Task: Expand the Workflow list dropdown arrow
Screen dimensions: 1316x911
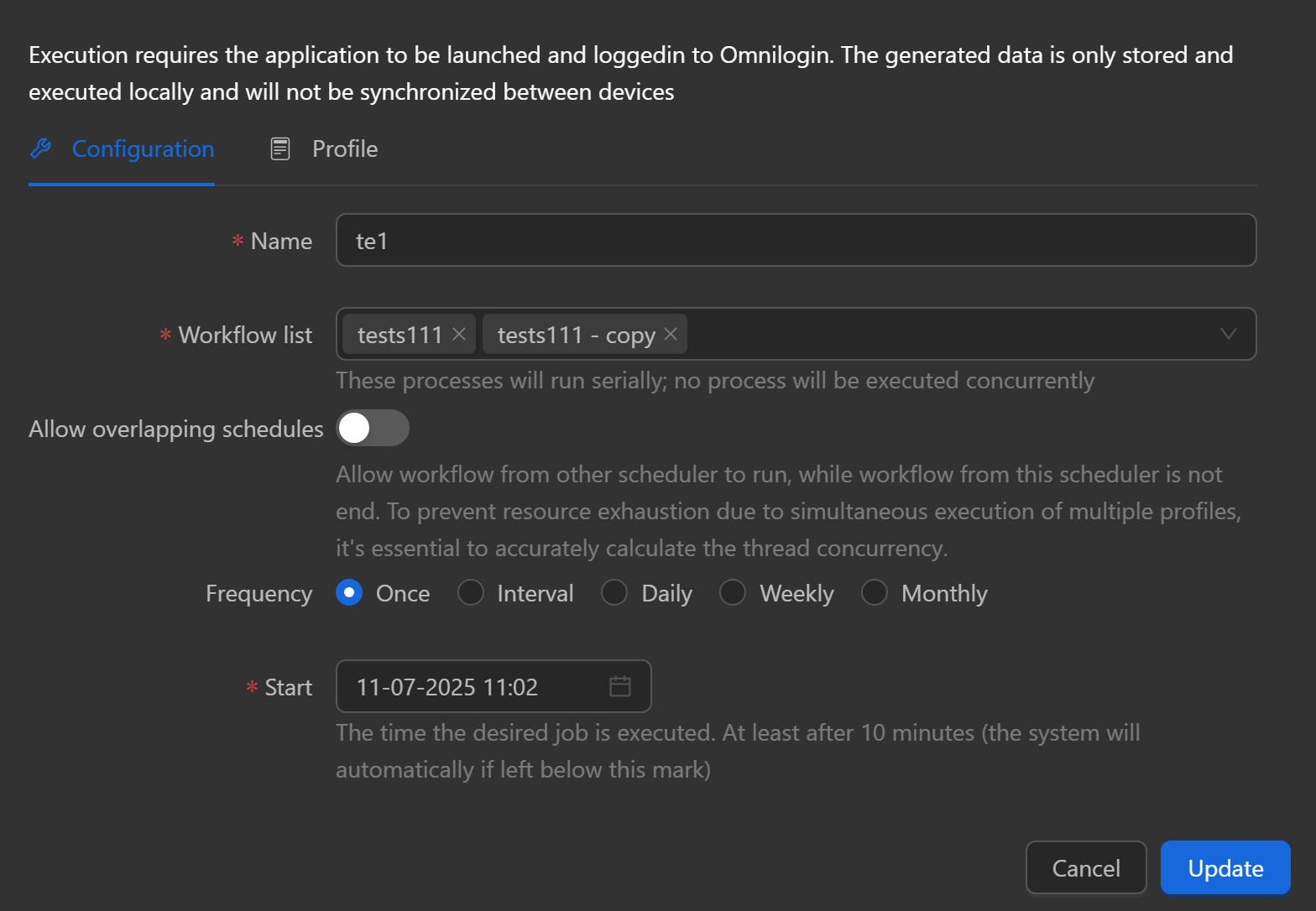Action: coord(1228,334)
